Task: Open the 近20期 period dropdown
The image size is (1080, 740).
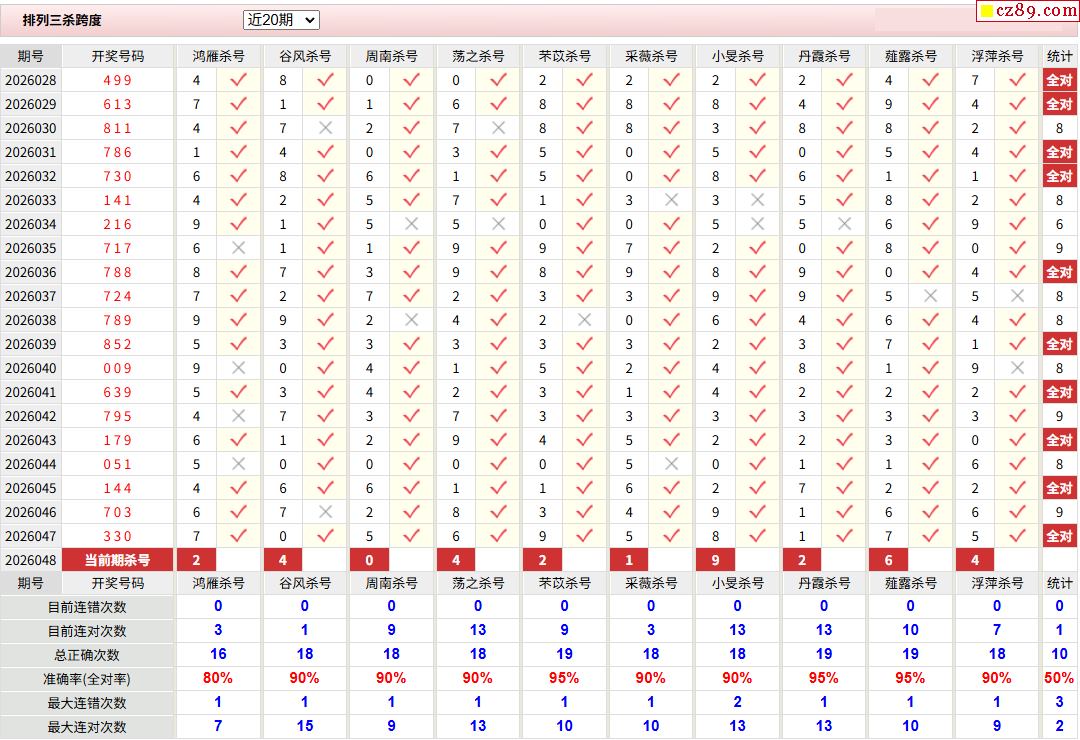Action: coord(281,20)
